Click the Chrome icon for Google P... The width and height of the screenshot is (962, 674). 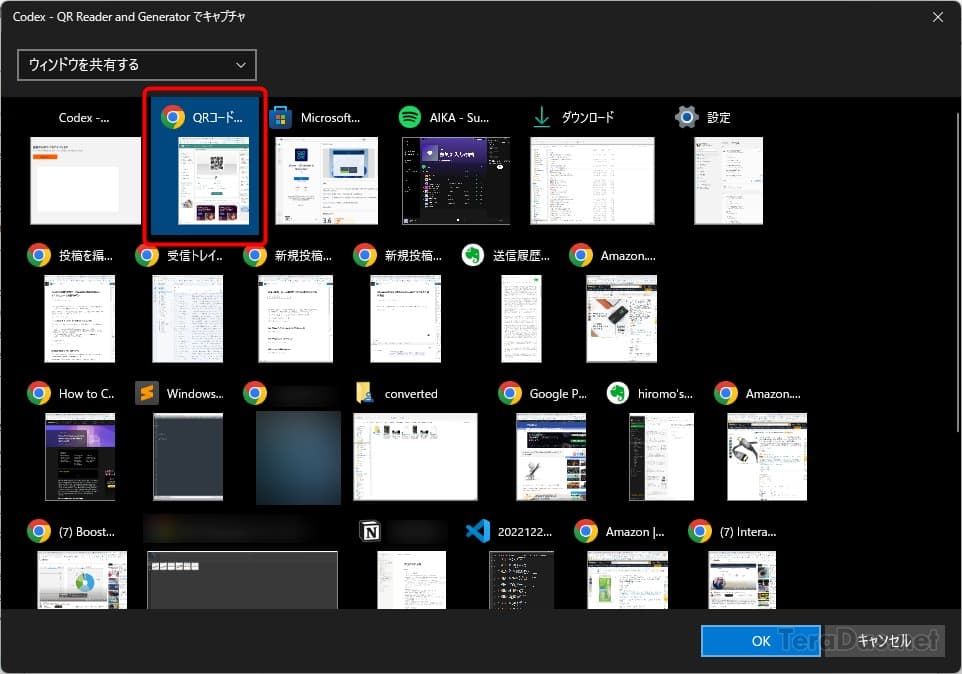pyautogui.click(x=510, y=393)
